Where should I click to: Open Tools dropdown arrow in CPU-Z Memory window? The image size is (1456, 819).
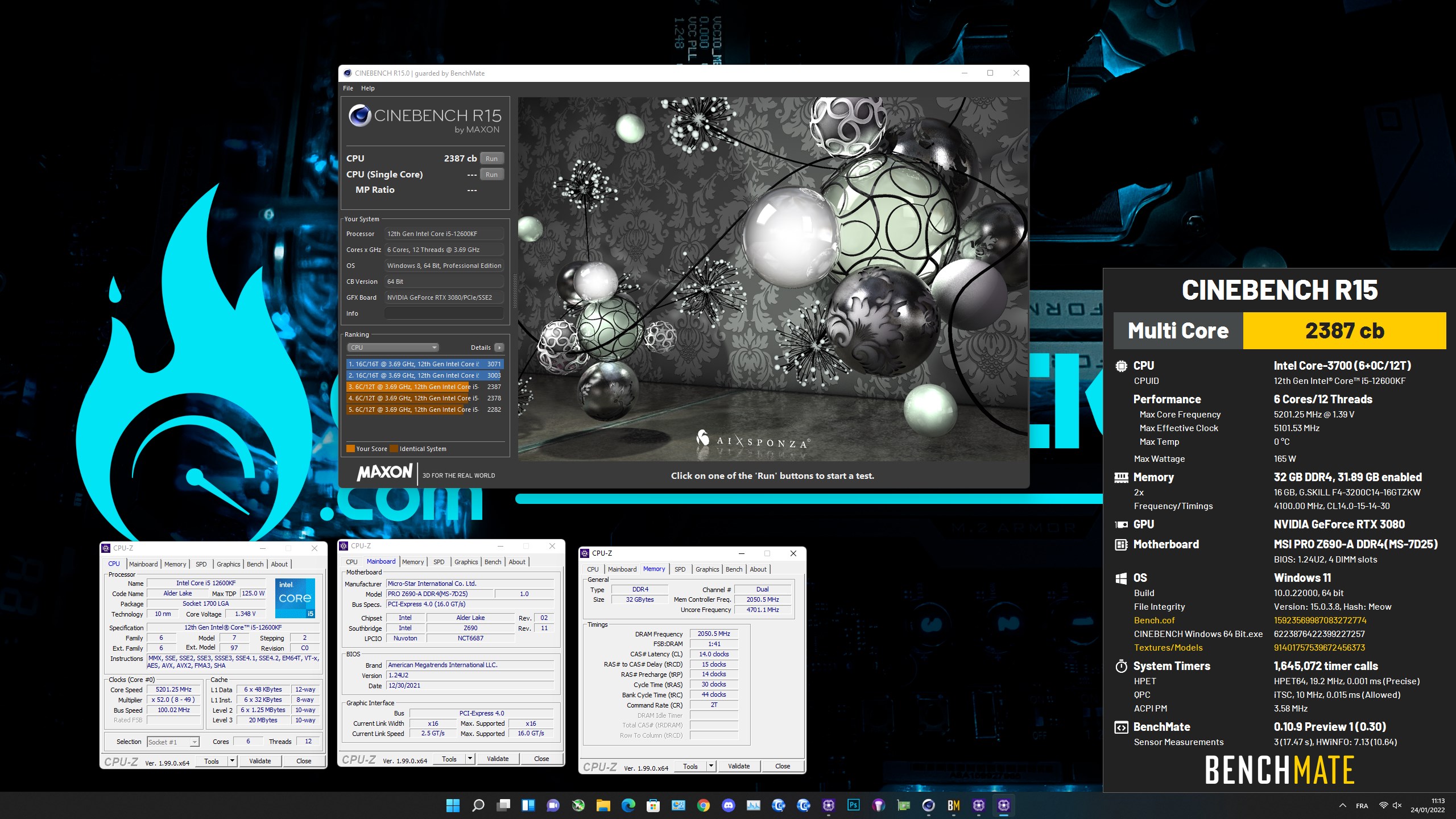711,766
